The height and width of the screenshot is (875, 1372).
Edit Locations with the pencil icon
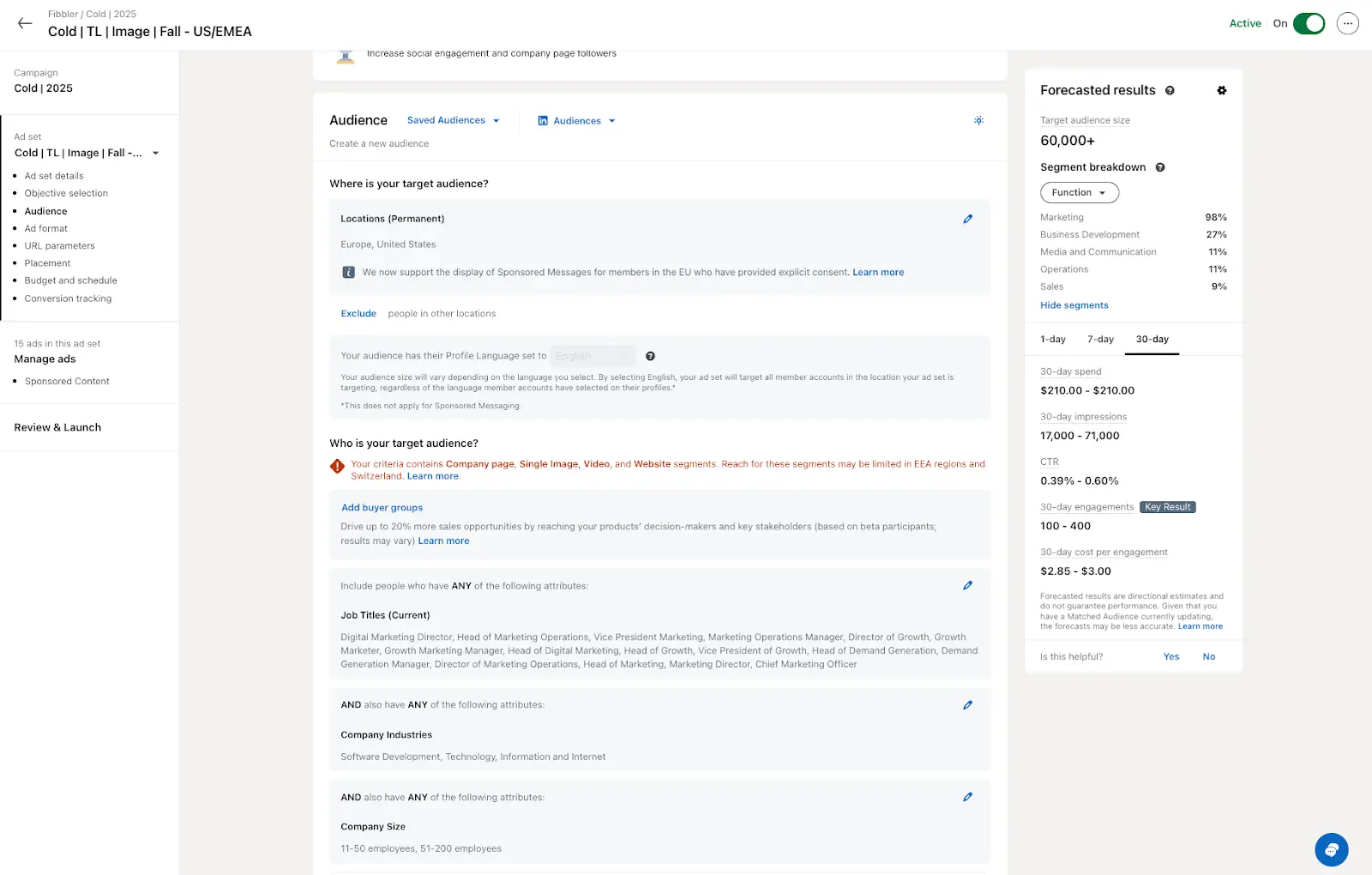[967, 220]
